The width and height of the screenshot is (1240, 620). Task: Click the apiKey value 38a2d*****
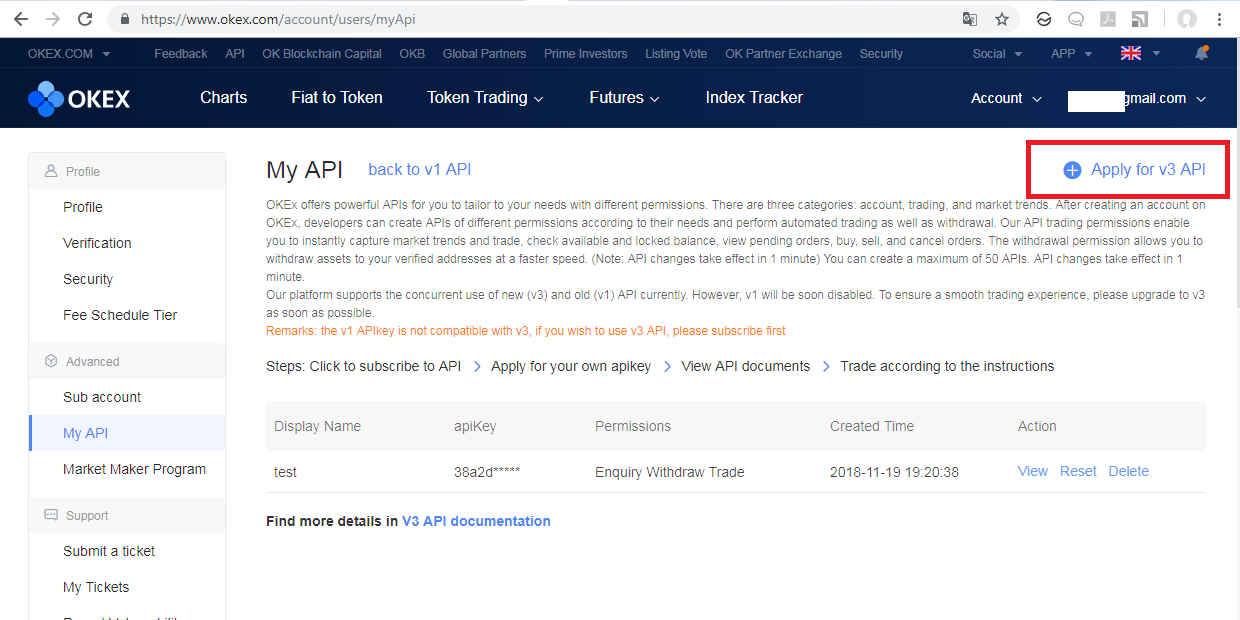point(487,472)
